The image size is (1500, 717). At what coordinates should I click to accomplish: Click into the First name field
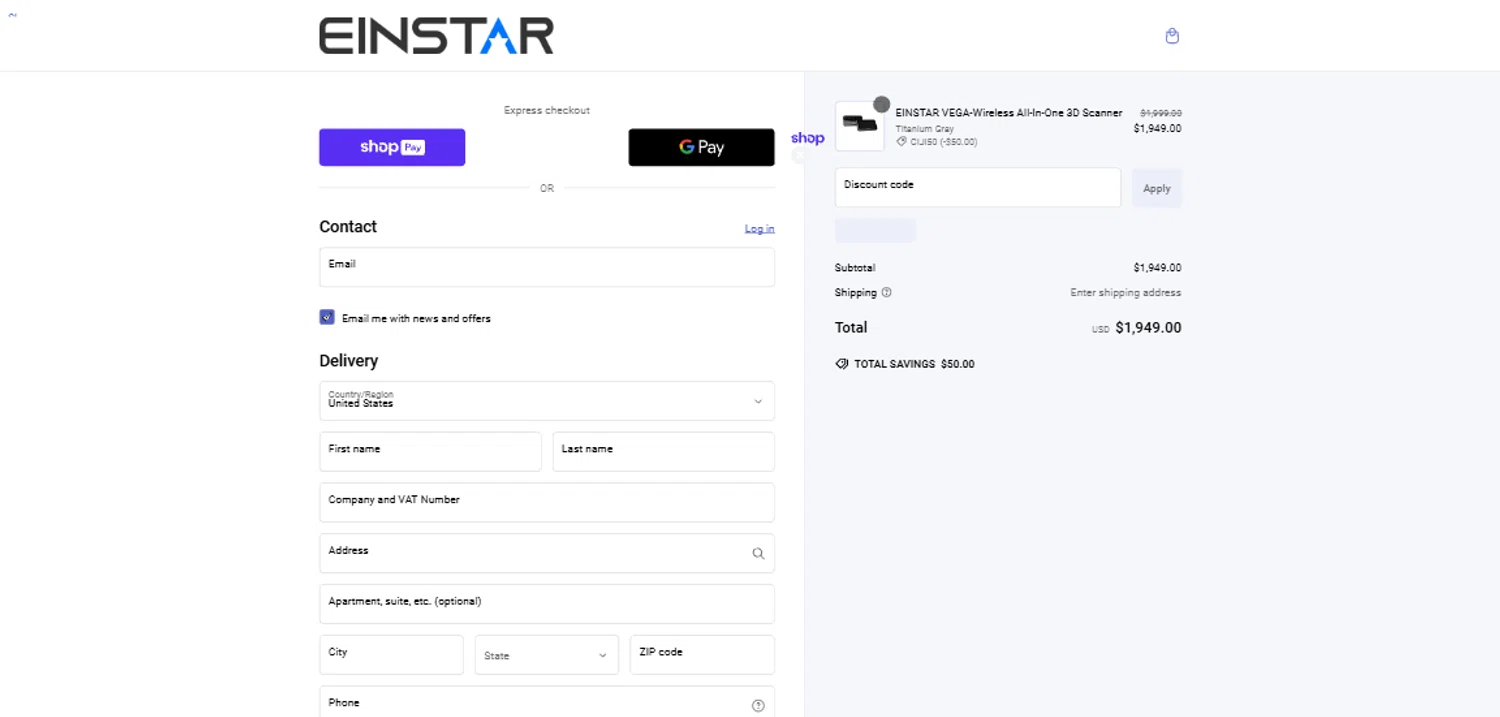tap(430, 452)
